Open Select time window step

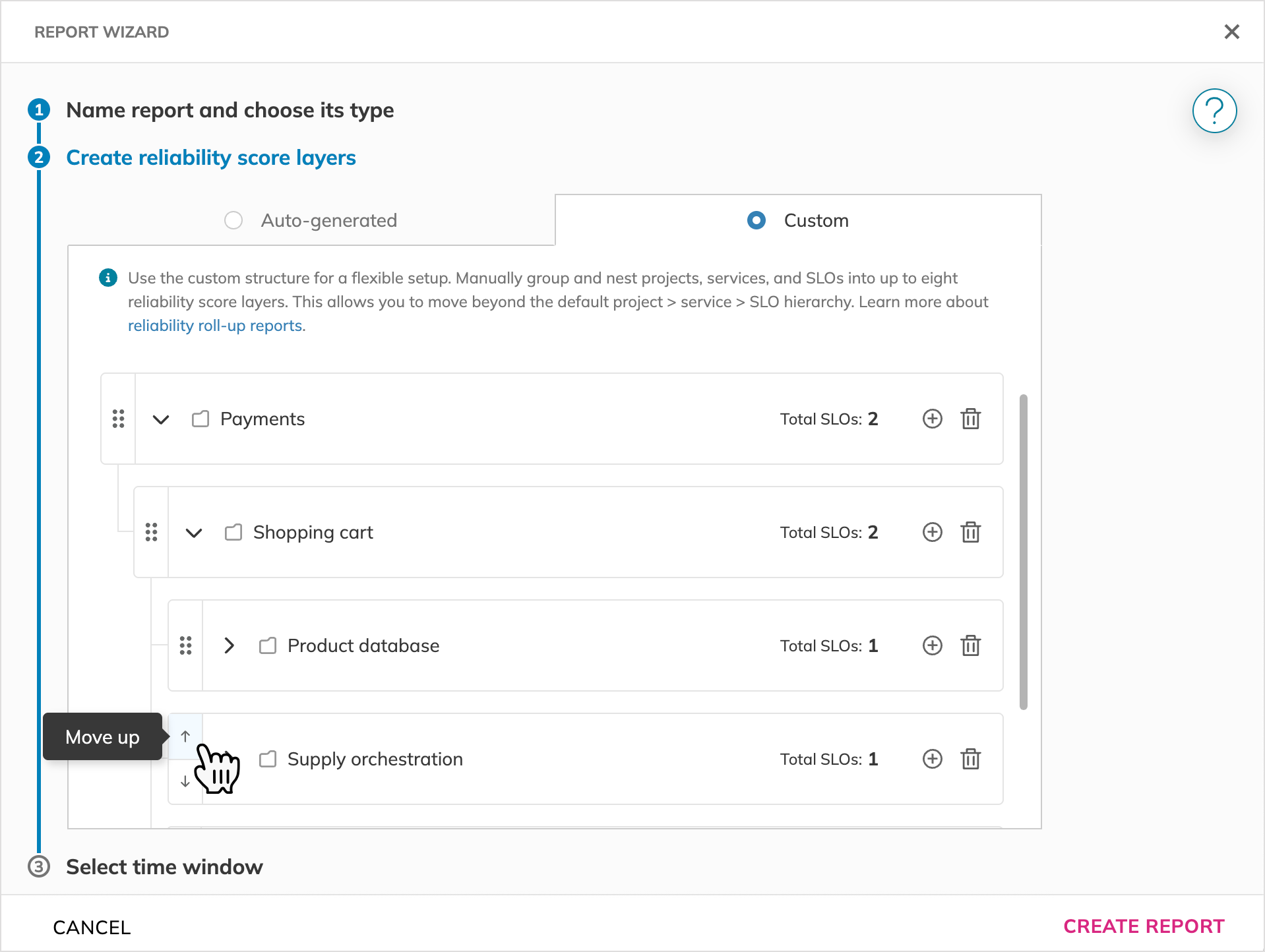164,866
